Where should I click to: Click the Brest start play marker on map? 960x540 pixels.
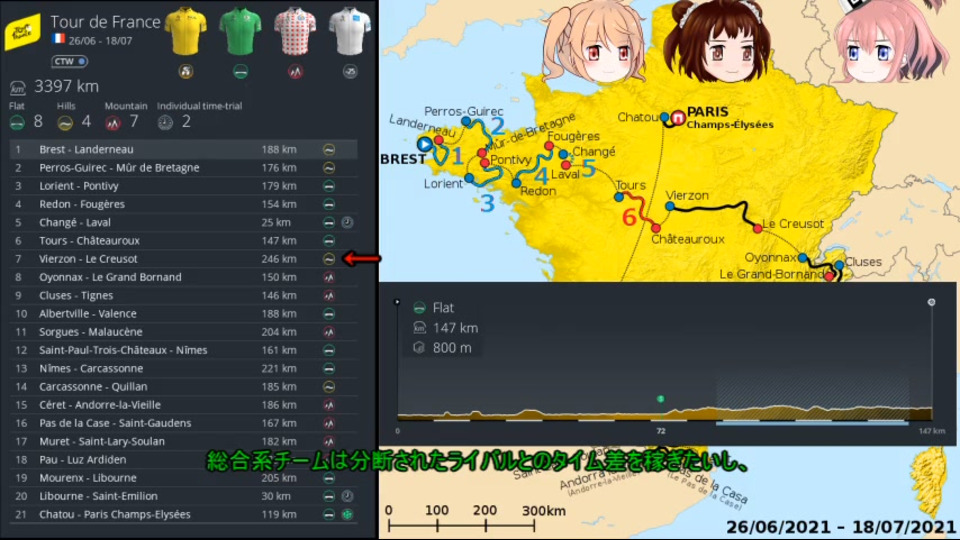point(424,144)
